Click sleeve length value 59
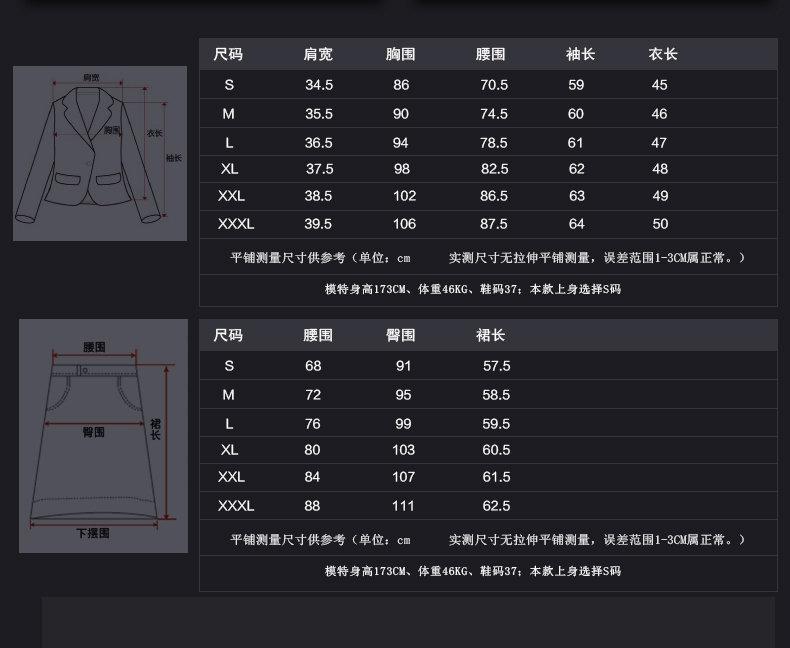 (x=576, y=85)
